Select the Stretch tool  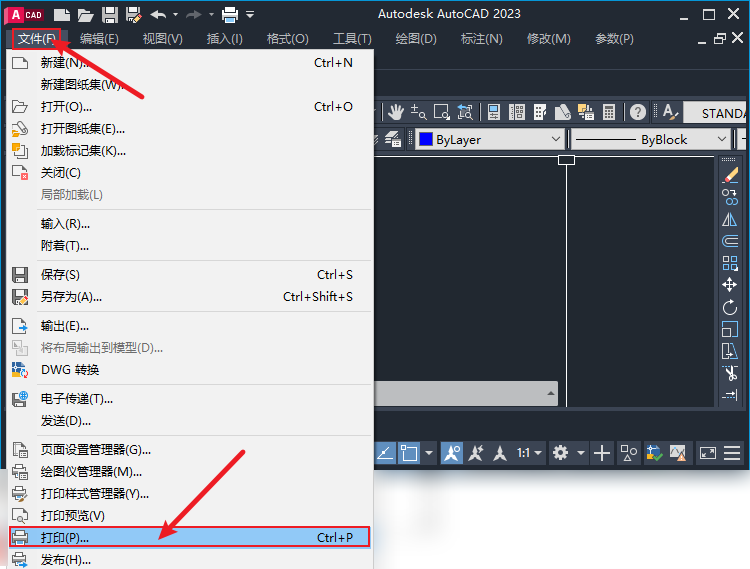730,351
